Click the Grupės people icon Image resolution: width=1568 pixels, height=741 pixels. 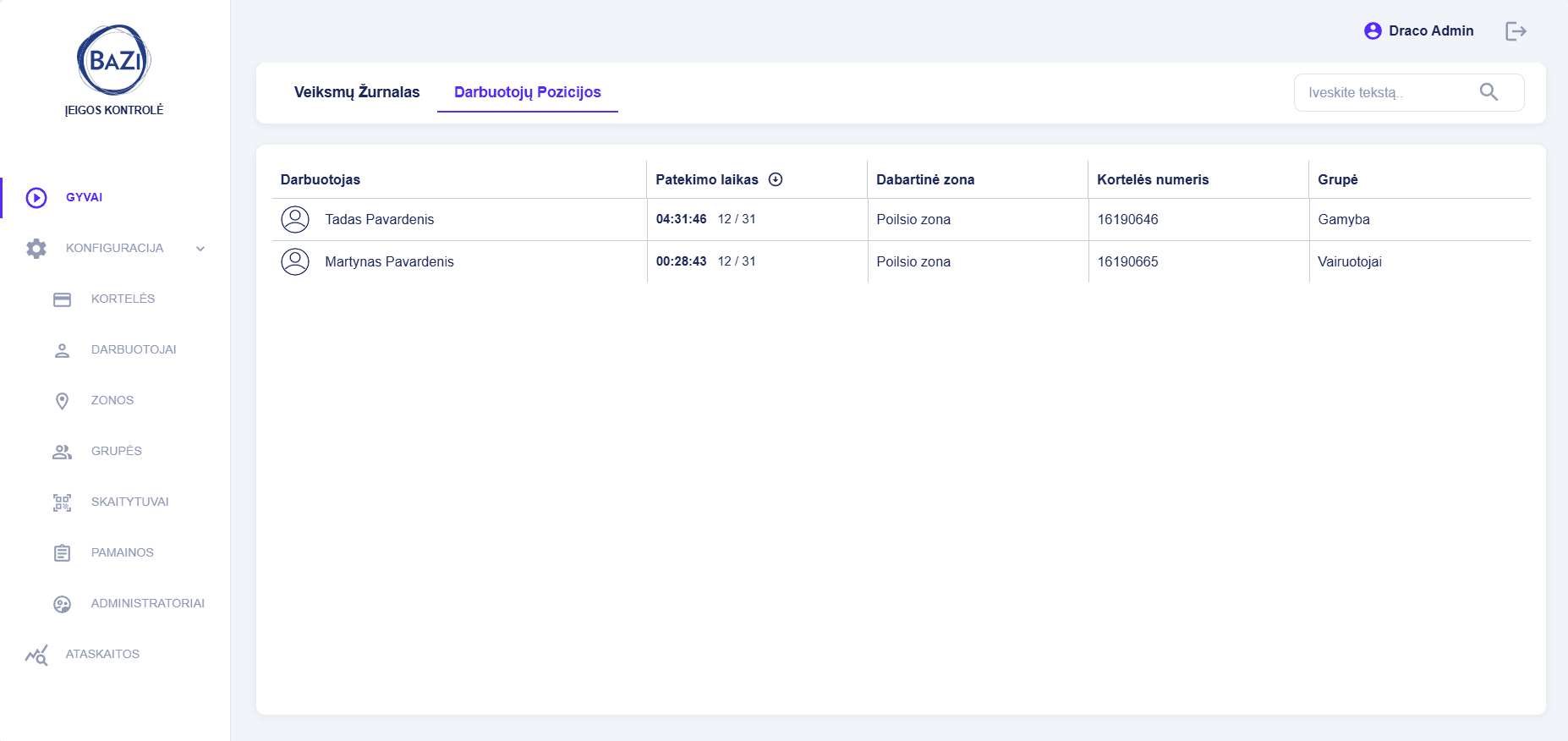click(x=62, y=452)
